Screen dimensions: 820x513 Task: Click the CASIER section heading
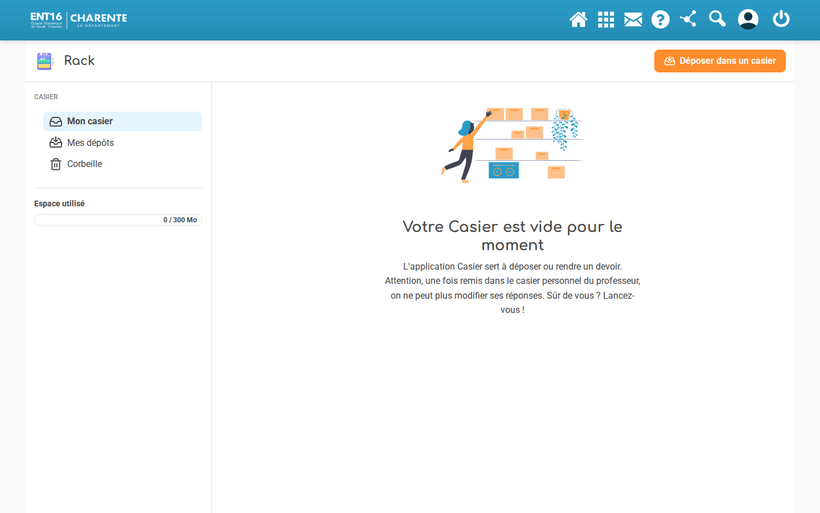coord(46,97)
